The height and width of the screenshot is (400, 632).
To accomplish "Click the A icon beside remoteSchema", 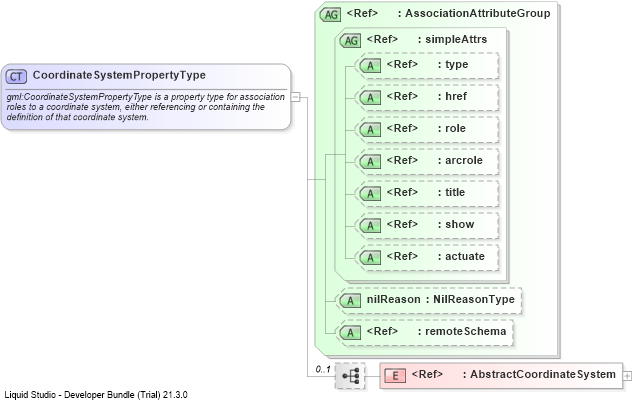I will point(350,332).
